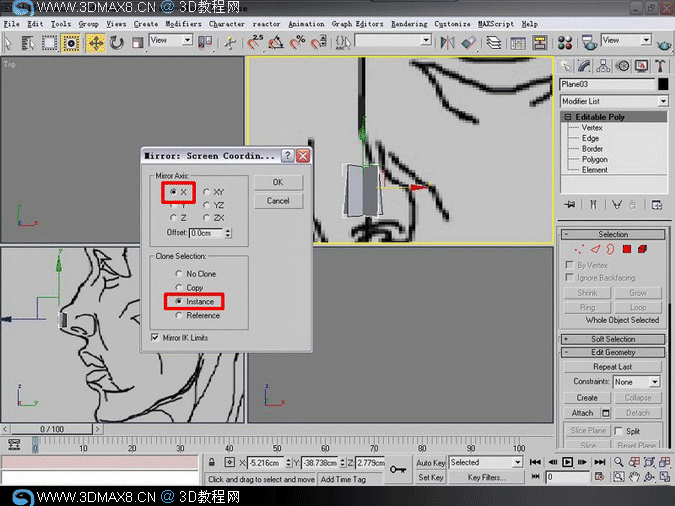Screen dimensions: 675x506
Task: Choose Copy clone option
Action: (x=179, y=287)
